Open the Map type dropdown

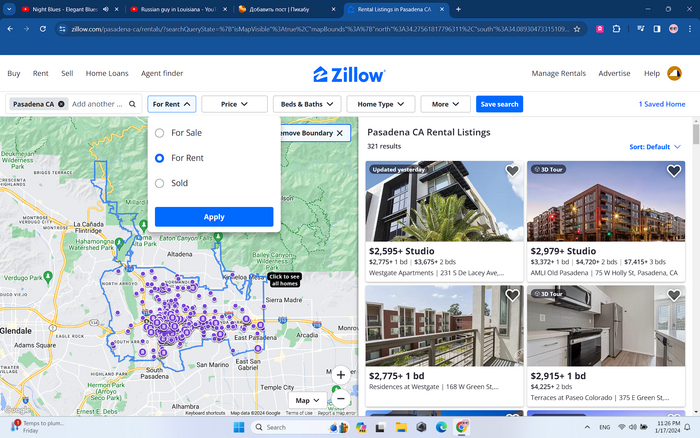(x=307, y=400)
